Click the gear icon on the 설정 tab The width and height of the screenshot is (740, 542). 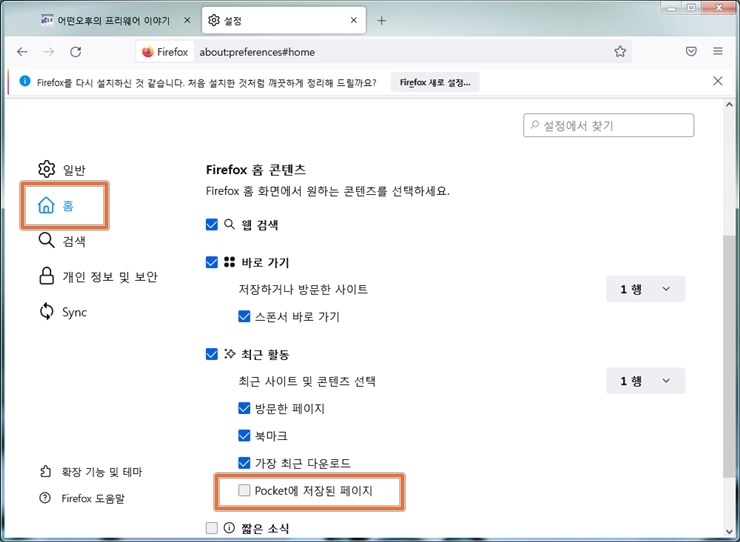click(214, 20)
